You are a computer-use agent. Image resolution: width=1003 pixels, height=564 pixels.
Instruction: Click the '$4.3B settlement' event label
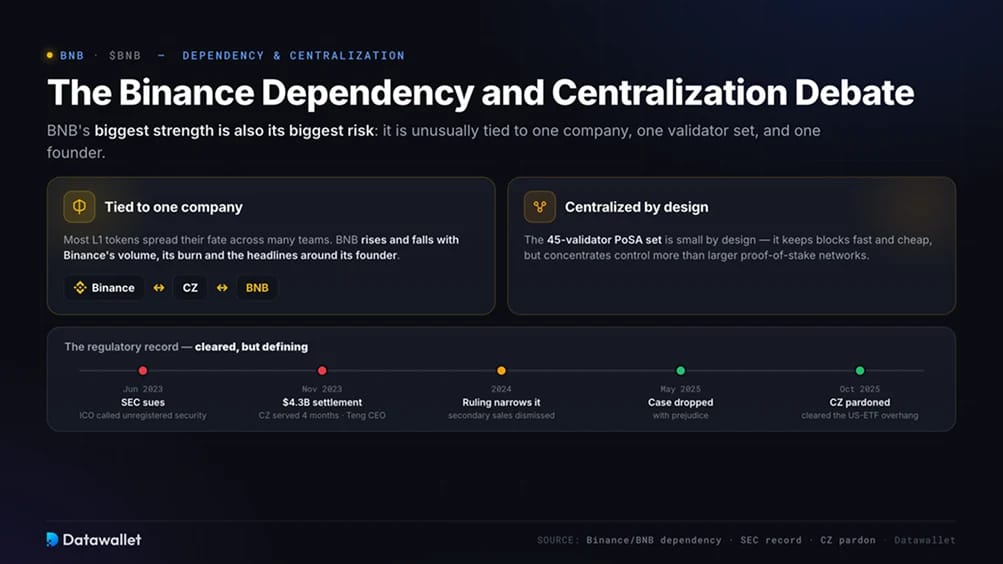[322, 402]
